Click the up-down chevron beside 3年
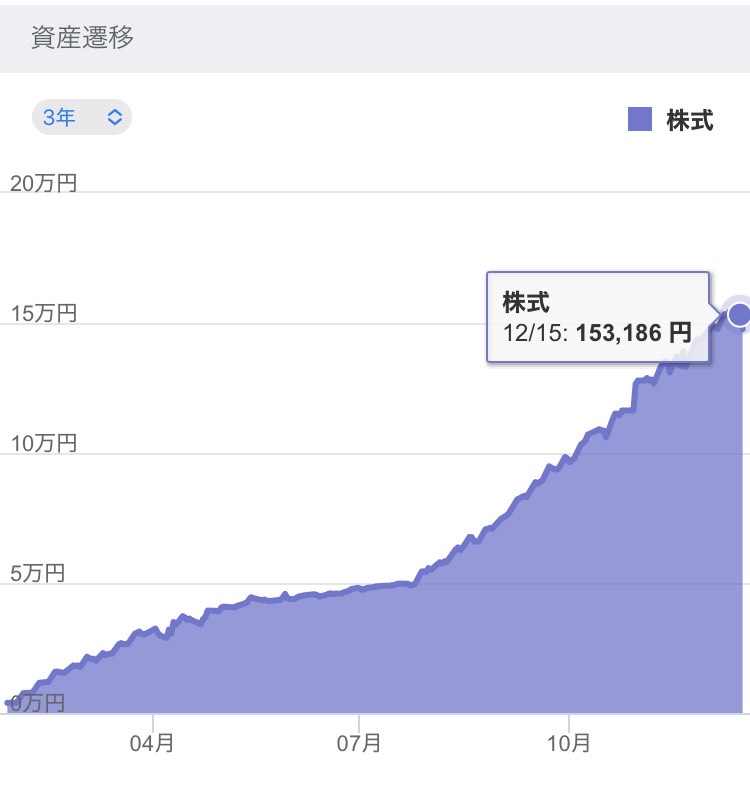Viewport: 750px width, 800px height. (114, 117)
